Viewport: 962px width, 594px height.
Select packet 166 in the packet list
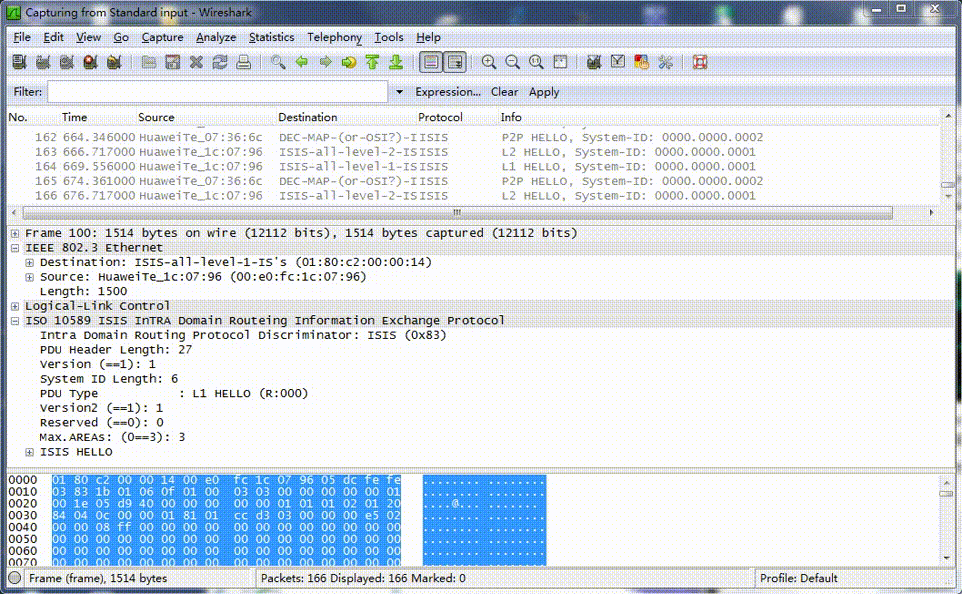[x=472, y=196]
